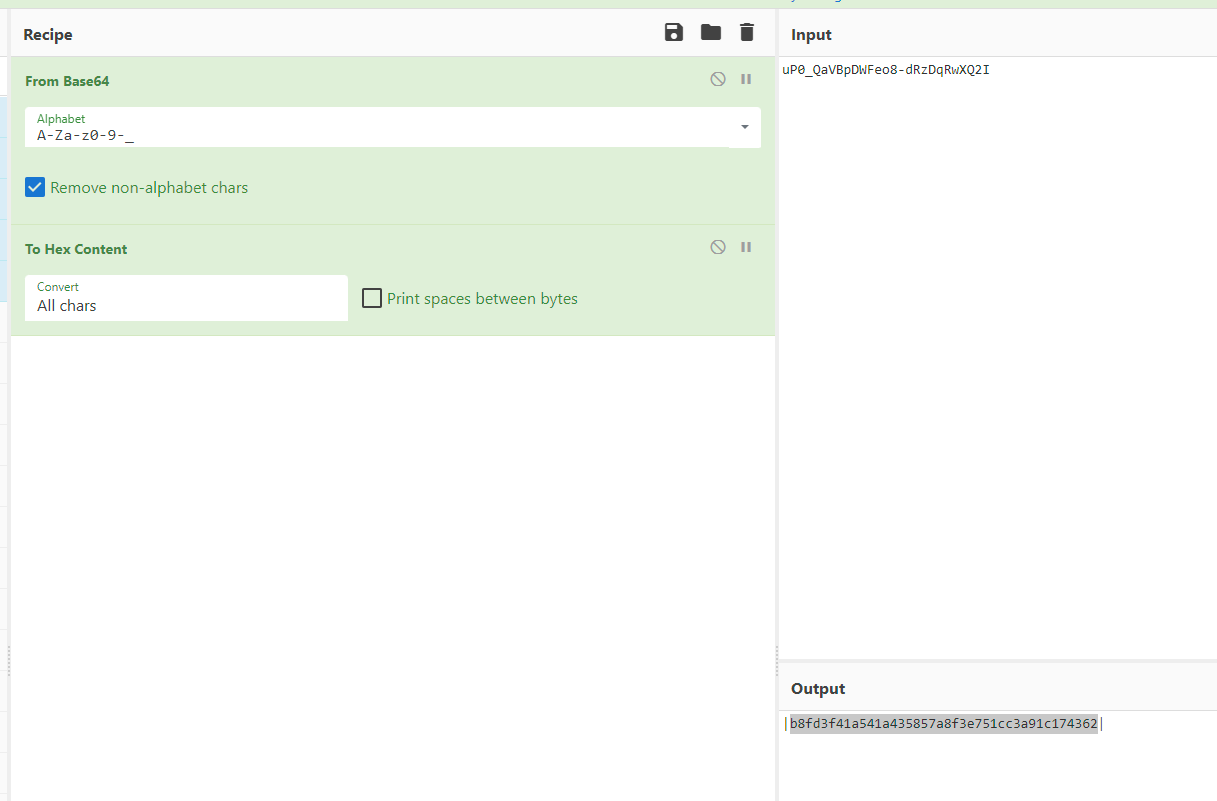Image resolution: width=1217 pixels, height=801 pixels.
Task: Focus the Input text area string
Action: click(886, 70)
